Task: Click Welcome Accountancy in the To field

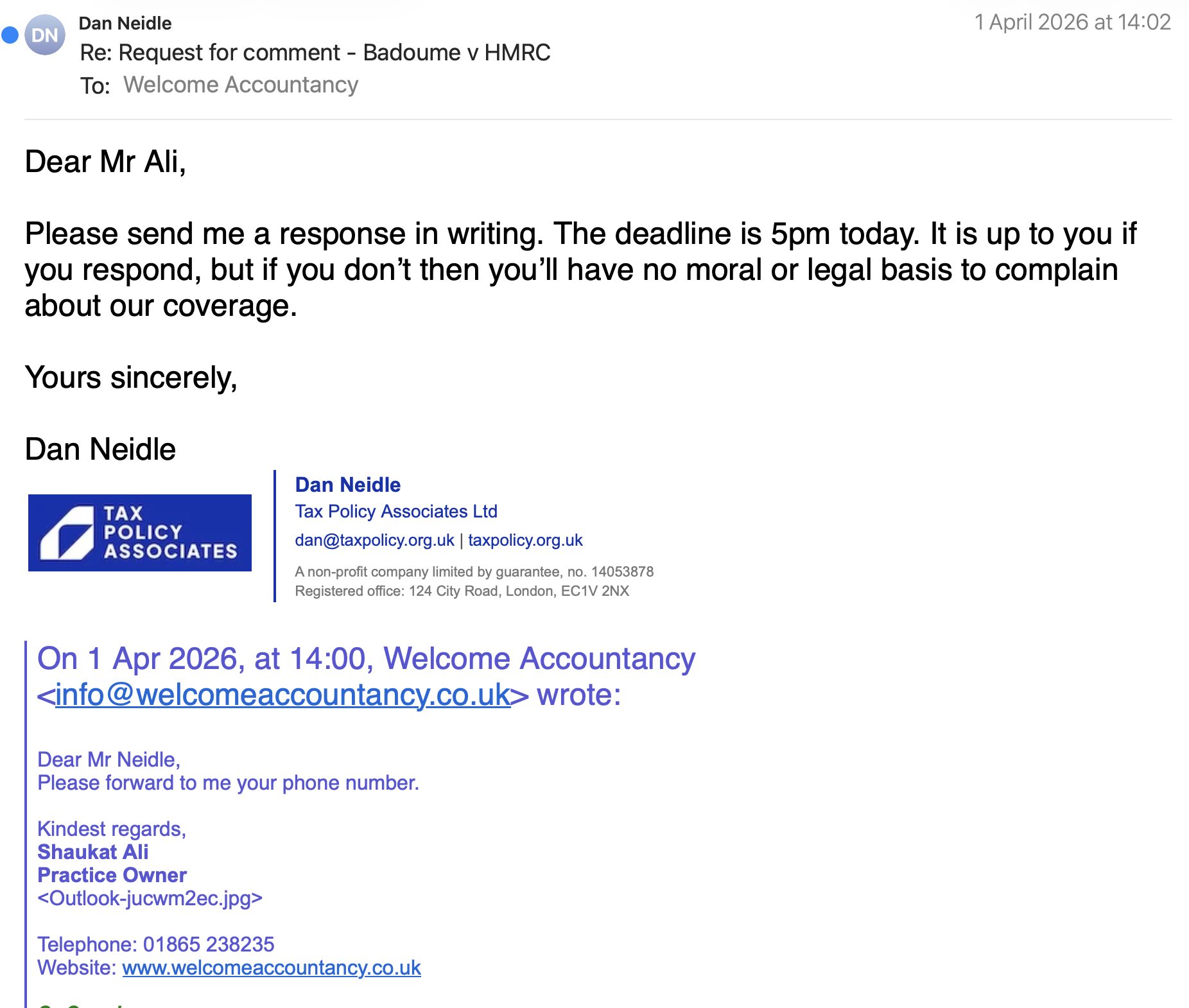Action: 241,84
